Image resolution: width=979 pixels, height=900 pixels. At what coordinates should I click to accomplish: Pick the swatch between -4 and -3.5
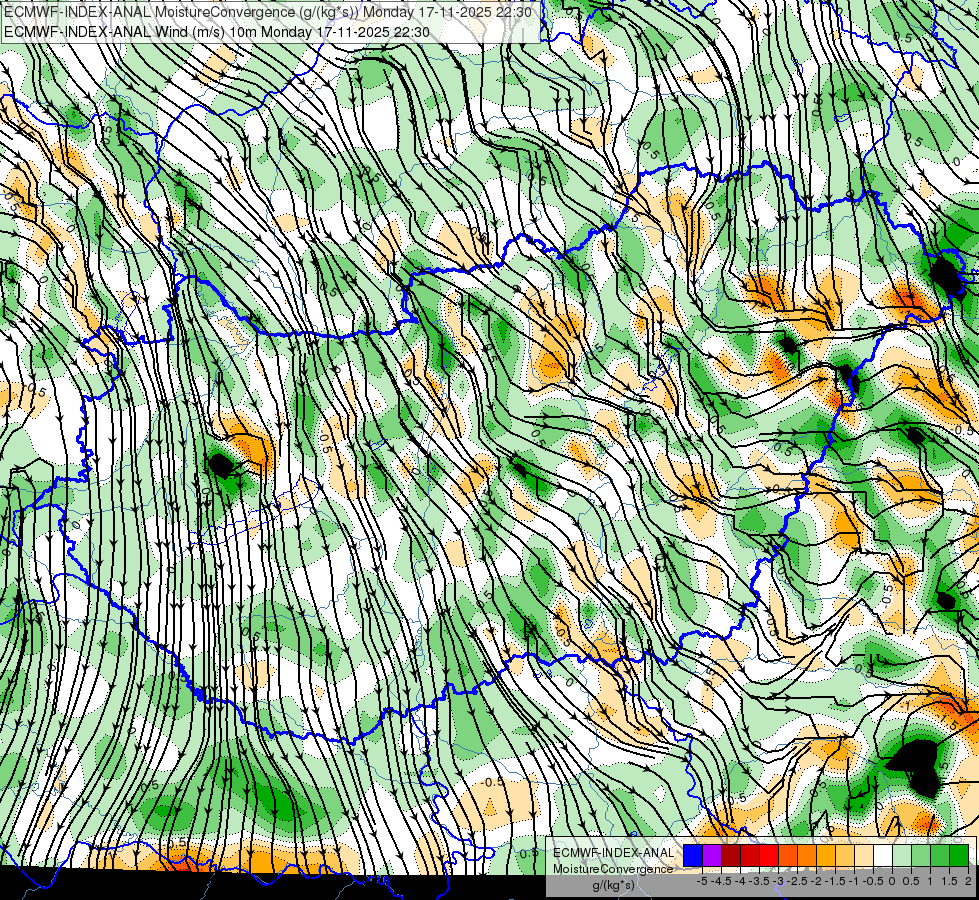point(750,856)
